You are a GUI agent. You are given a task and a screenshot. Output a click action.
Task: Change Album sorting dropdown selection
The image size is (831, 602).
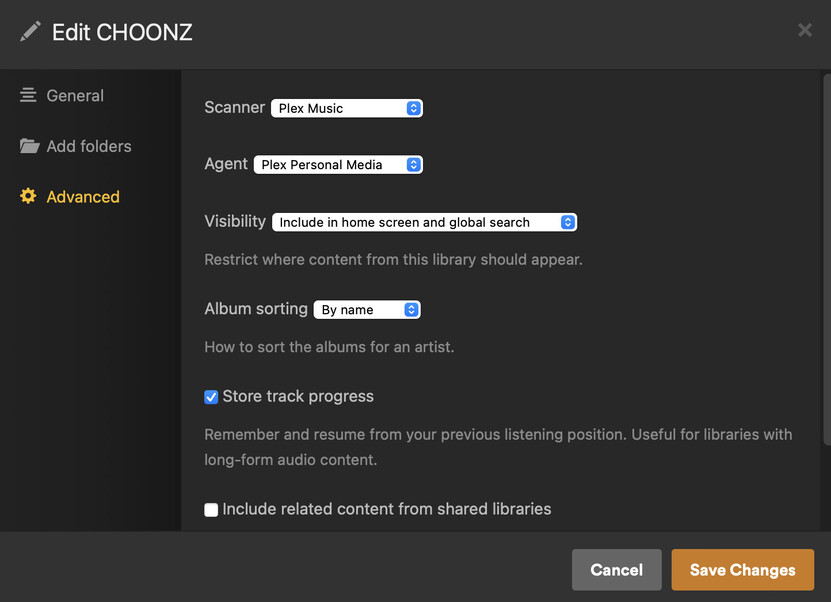point(367,310)
